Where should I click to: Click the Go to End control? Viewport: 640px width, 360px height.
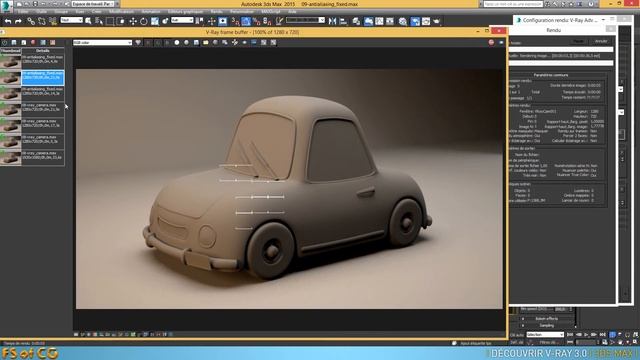(x=602, y=335)
